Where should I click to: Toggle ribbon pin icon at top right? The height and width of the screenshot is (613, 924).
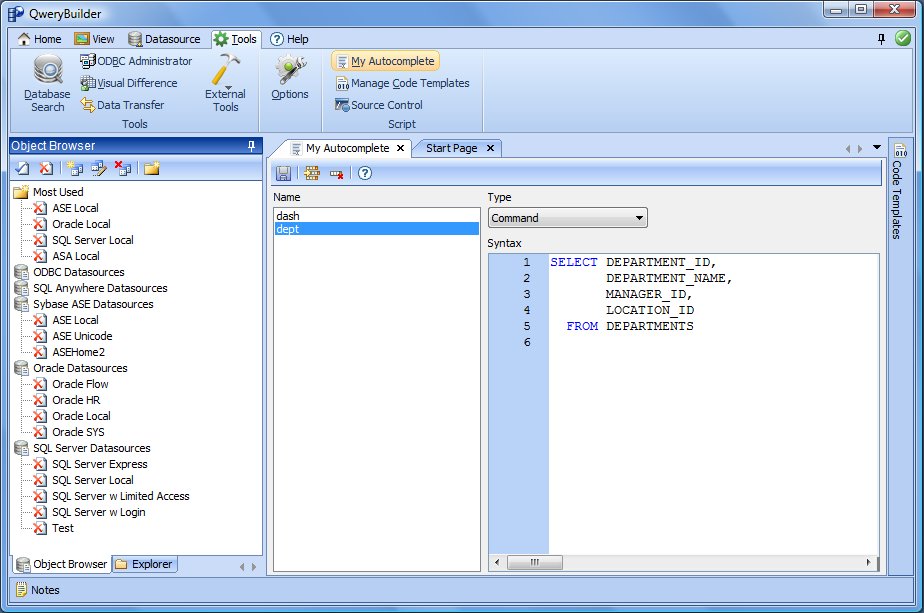(882, 39)
